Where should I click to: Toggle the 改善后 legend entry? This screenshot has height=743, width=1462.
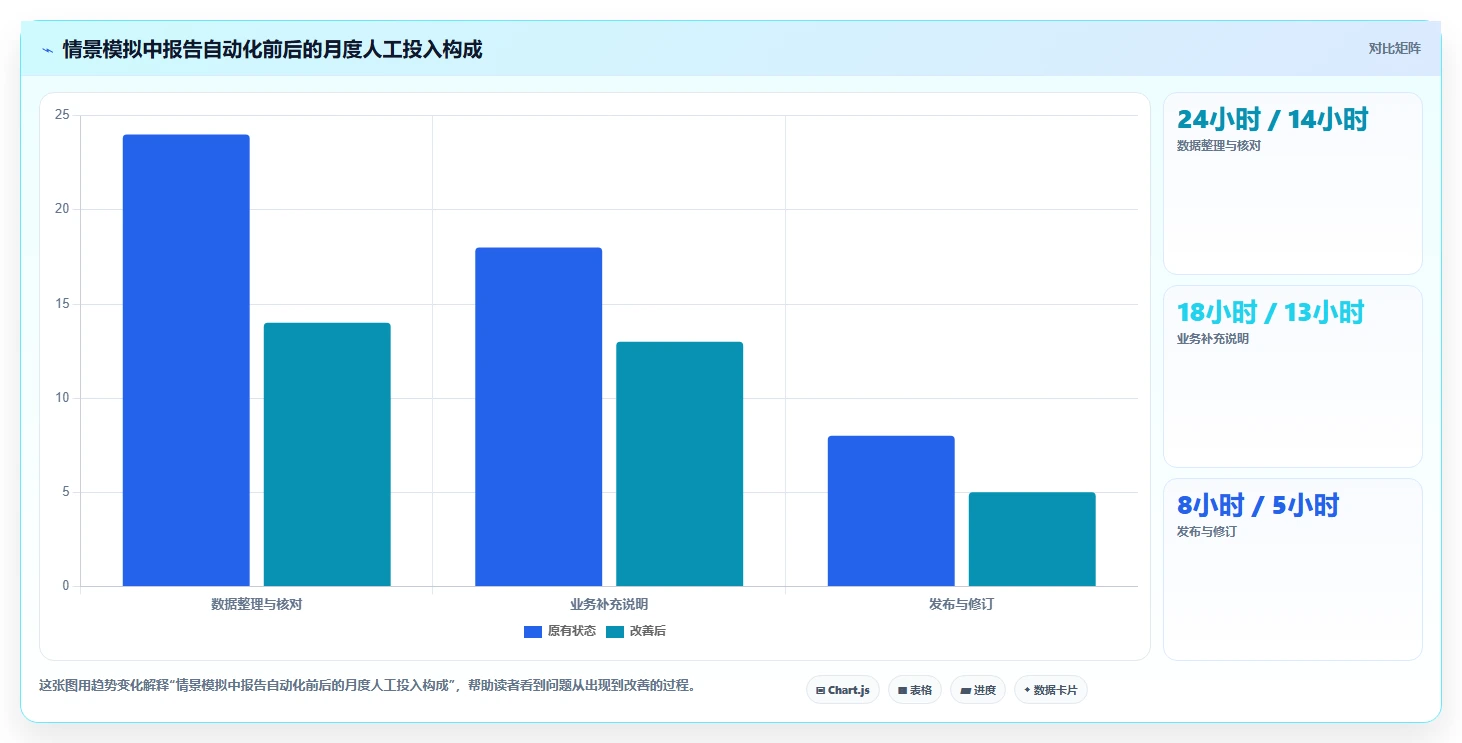pos(636,631)
